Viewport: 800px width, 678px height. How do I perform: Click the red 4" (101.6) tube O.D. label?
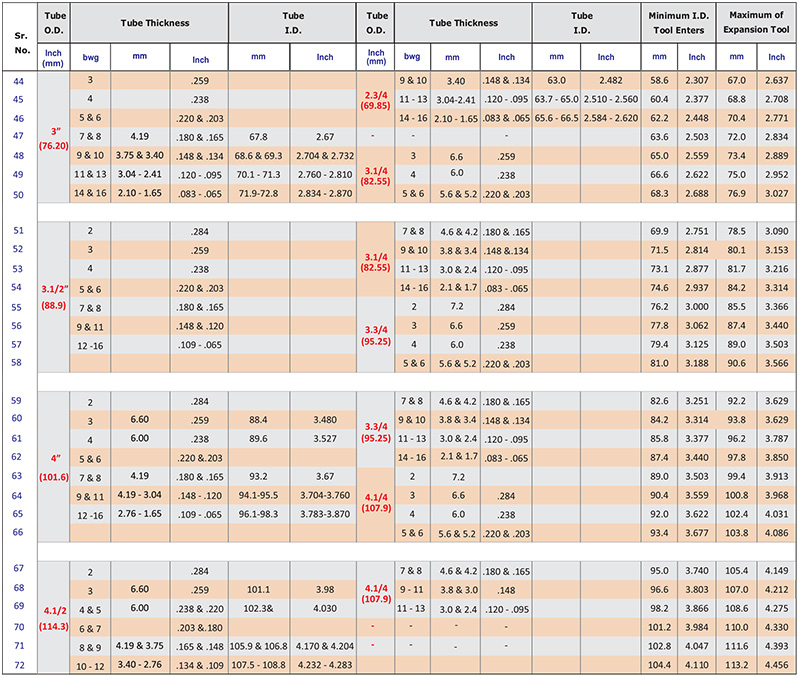click(54, 468)
